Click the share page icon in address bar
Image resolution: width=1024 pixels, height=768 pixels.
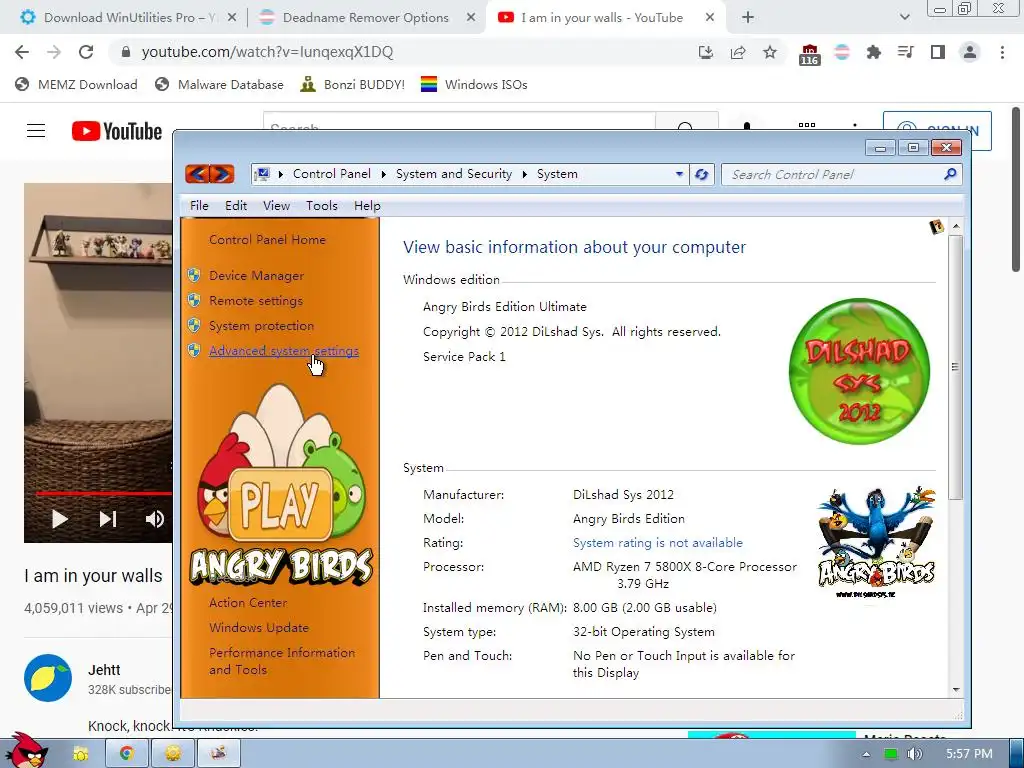click(738, 52)
